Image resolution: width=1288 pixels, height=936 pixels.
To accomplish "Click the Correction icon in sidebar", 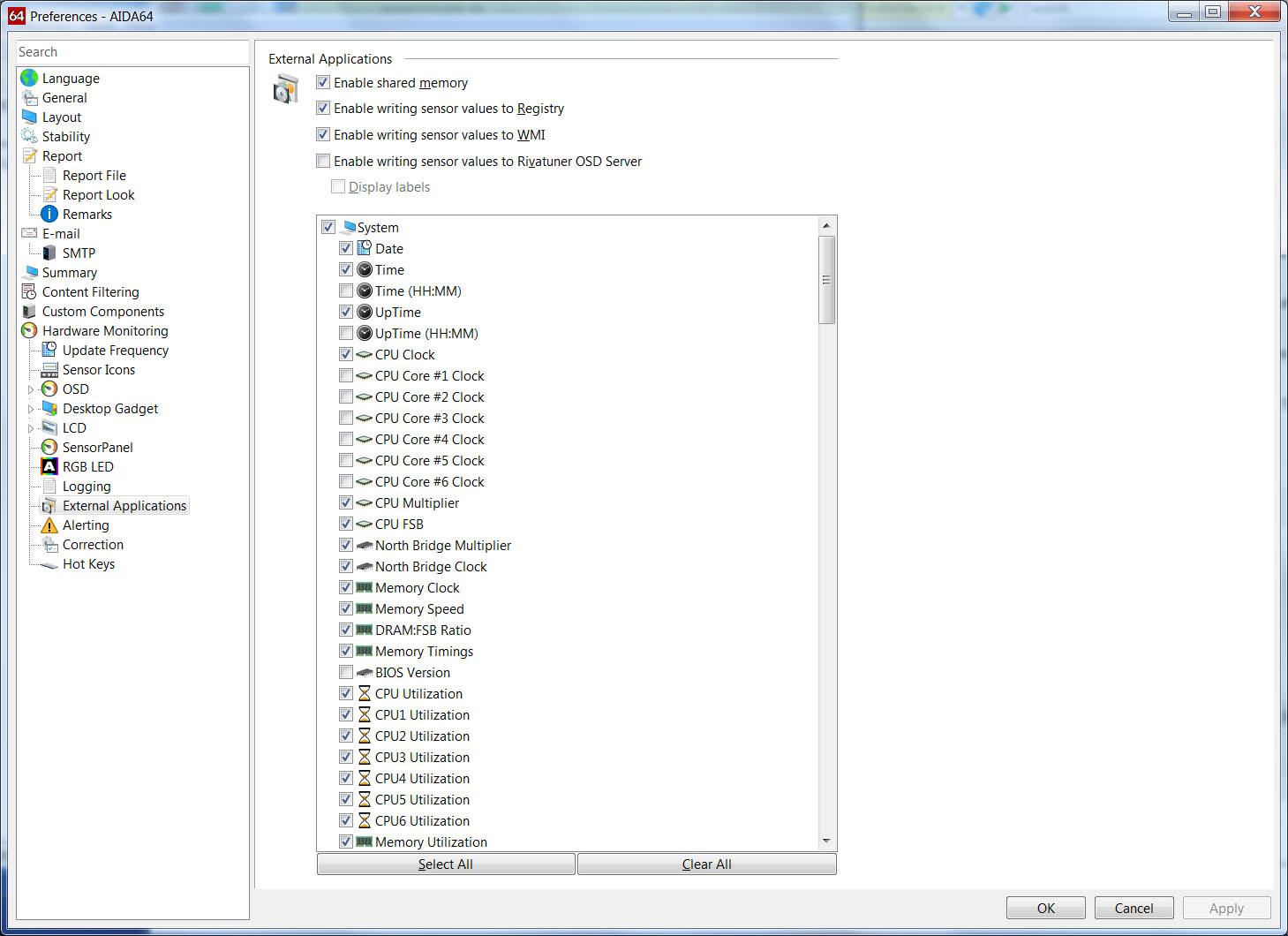I will click(49, 545).
